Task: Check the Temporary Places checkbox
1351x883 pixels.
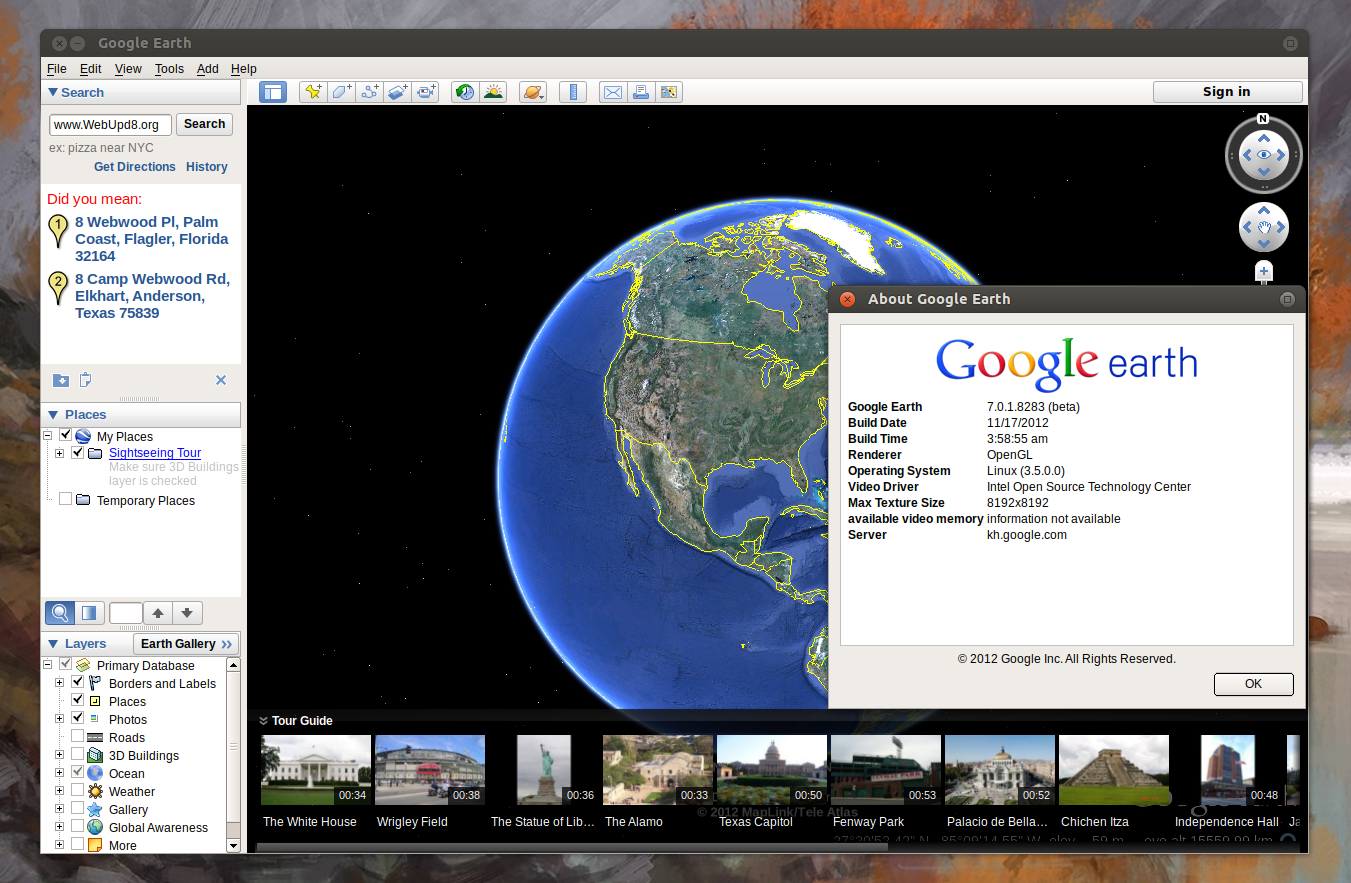Action: 66,499
